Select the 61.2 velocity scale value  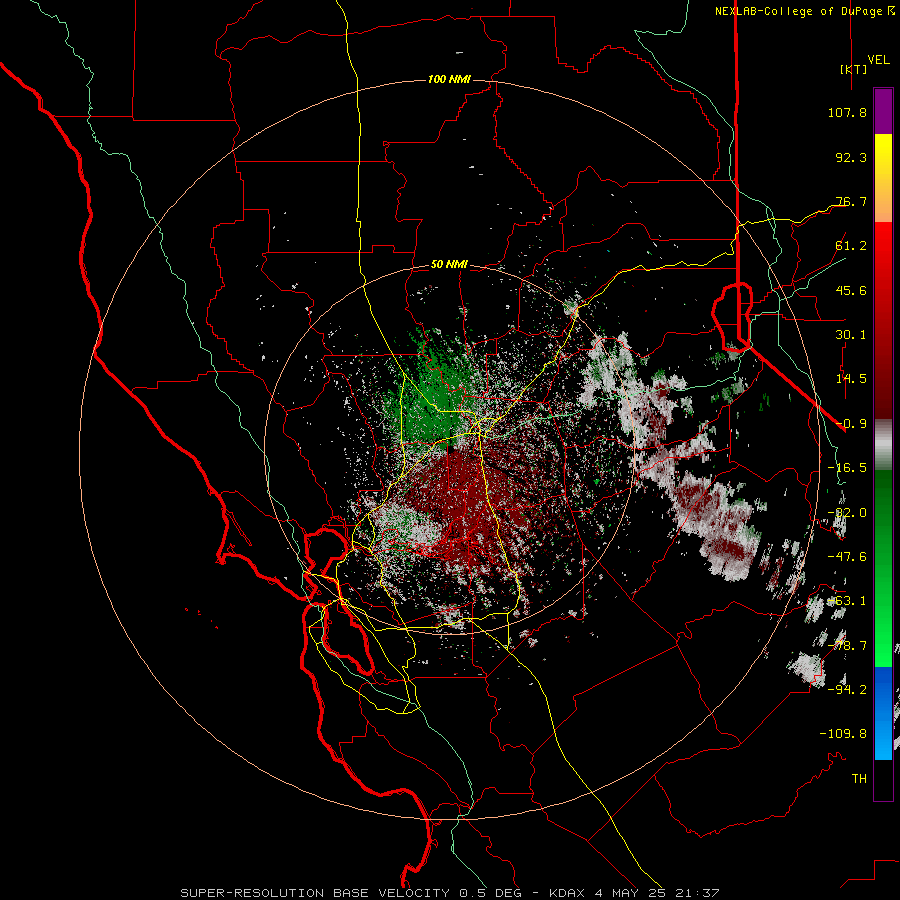[851, 246]
